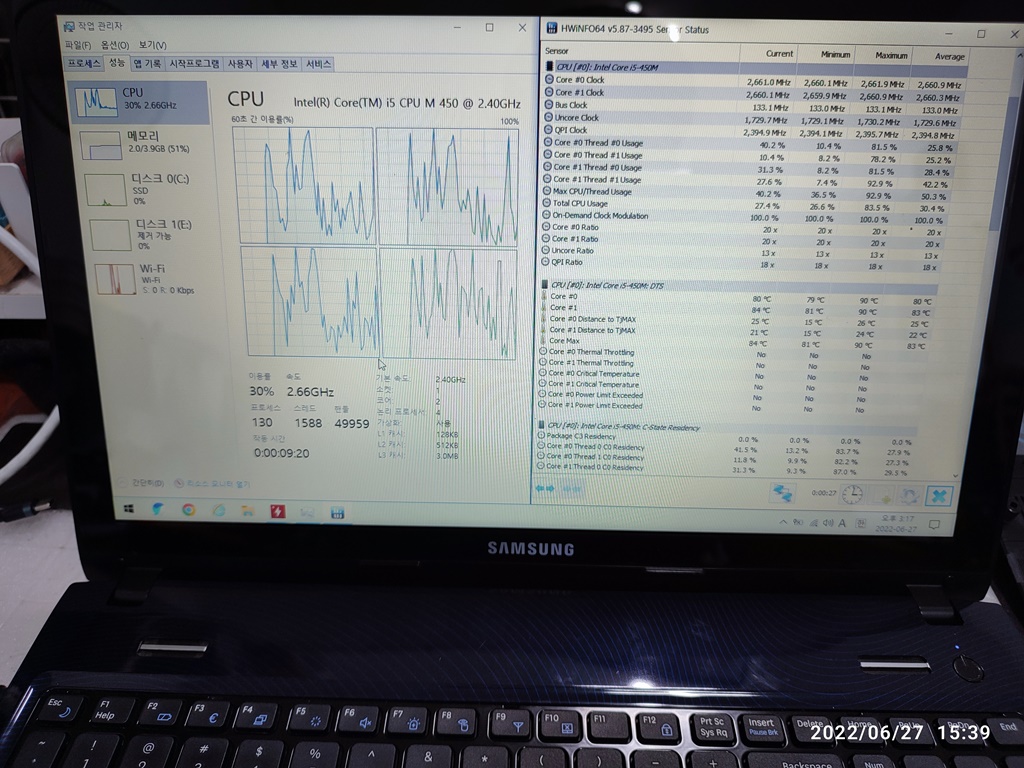Select Core #0 Power Limit Exceeded row
This screenshot has height=768, width=1024.
tap(731, 396)
